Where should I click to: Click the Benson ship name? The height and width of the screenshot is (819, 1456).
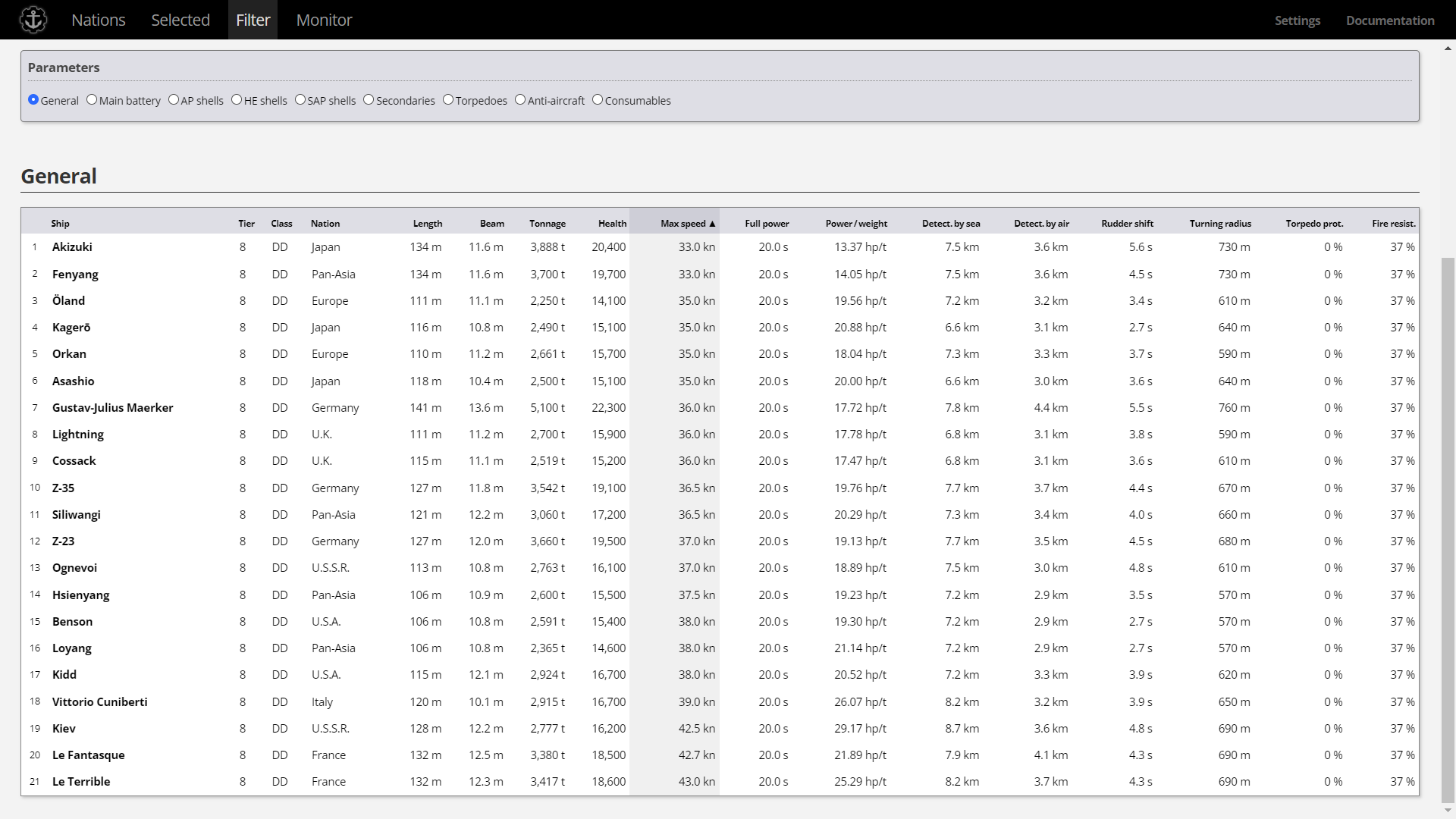click(x=72, y=621)
